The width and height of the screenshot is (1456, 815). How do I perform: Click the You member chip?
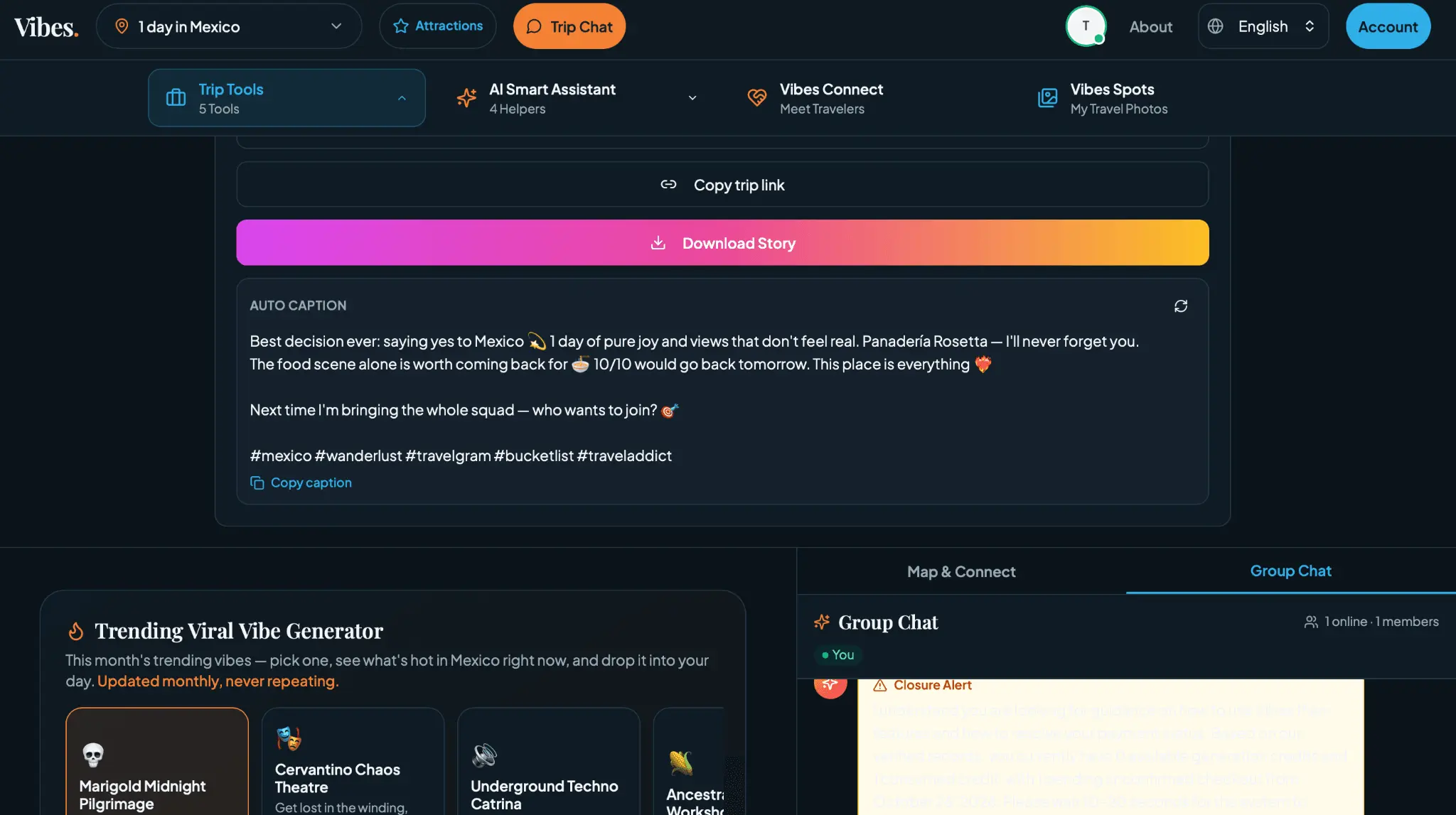pos(837,655)
